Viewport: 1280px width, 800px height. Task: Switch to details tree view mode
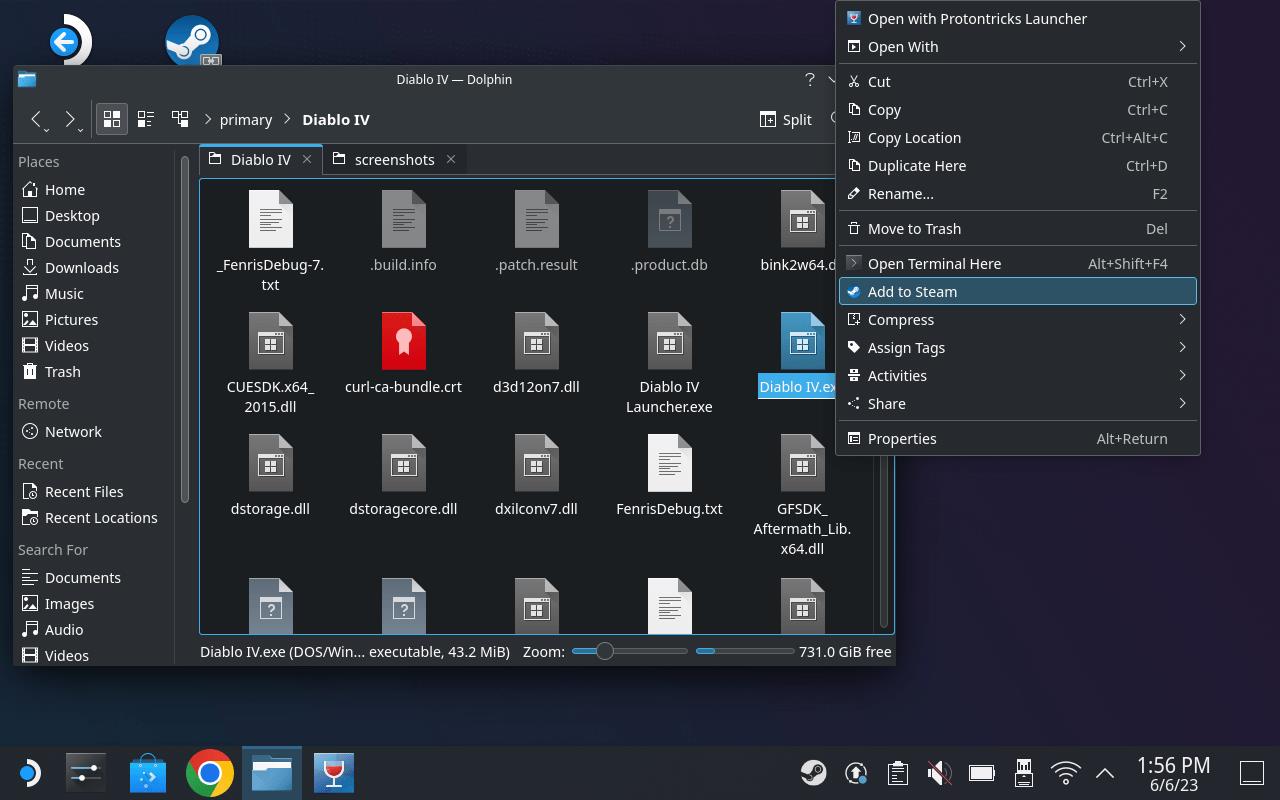tap(180, 119)
